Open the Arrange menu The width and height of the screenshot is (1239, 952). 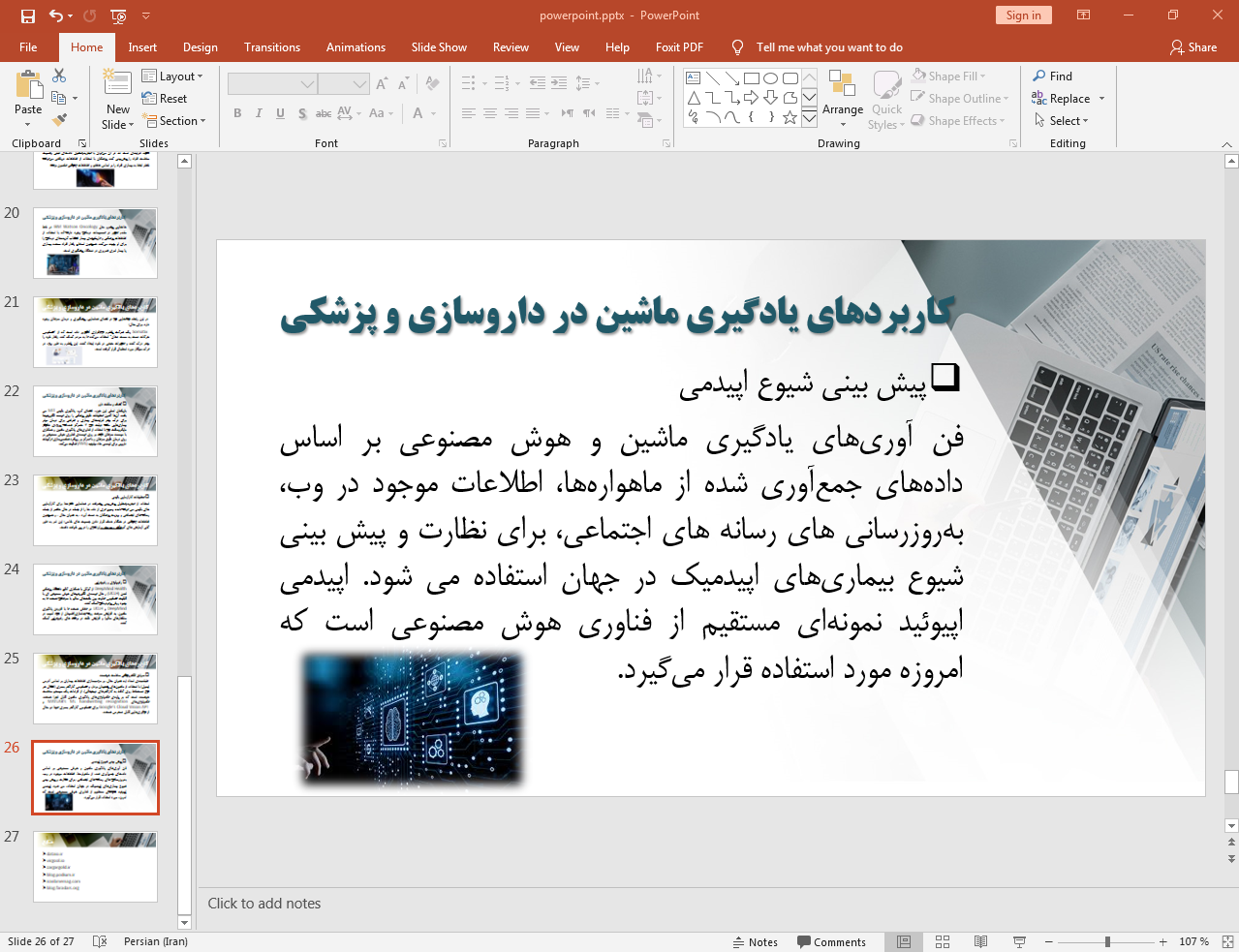tap(843, 99)
